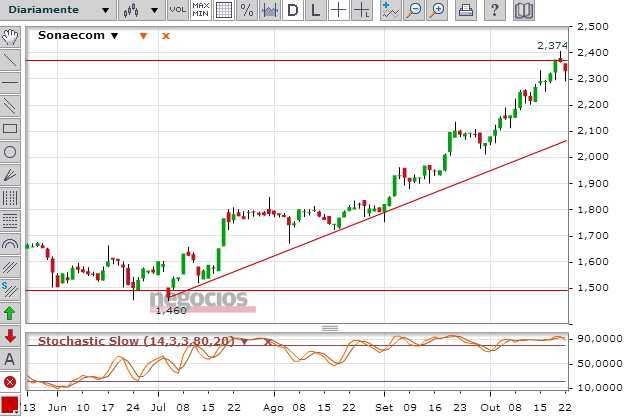626x417 pixels.
Task: Select the S speed lines tool
Action: click(x=10, y=290)
